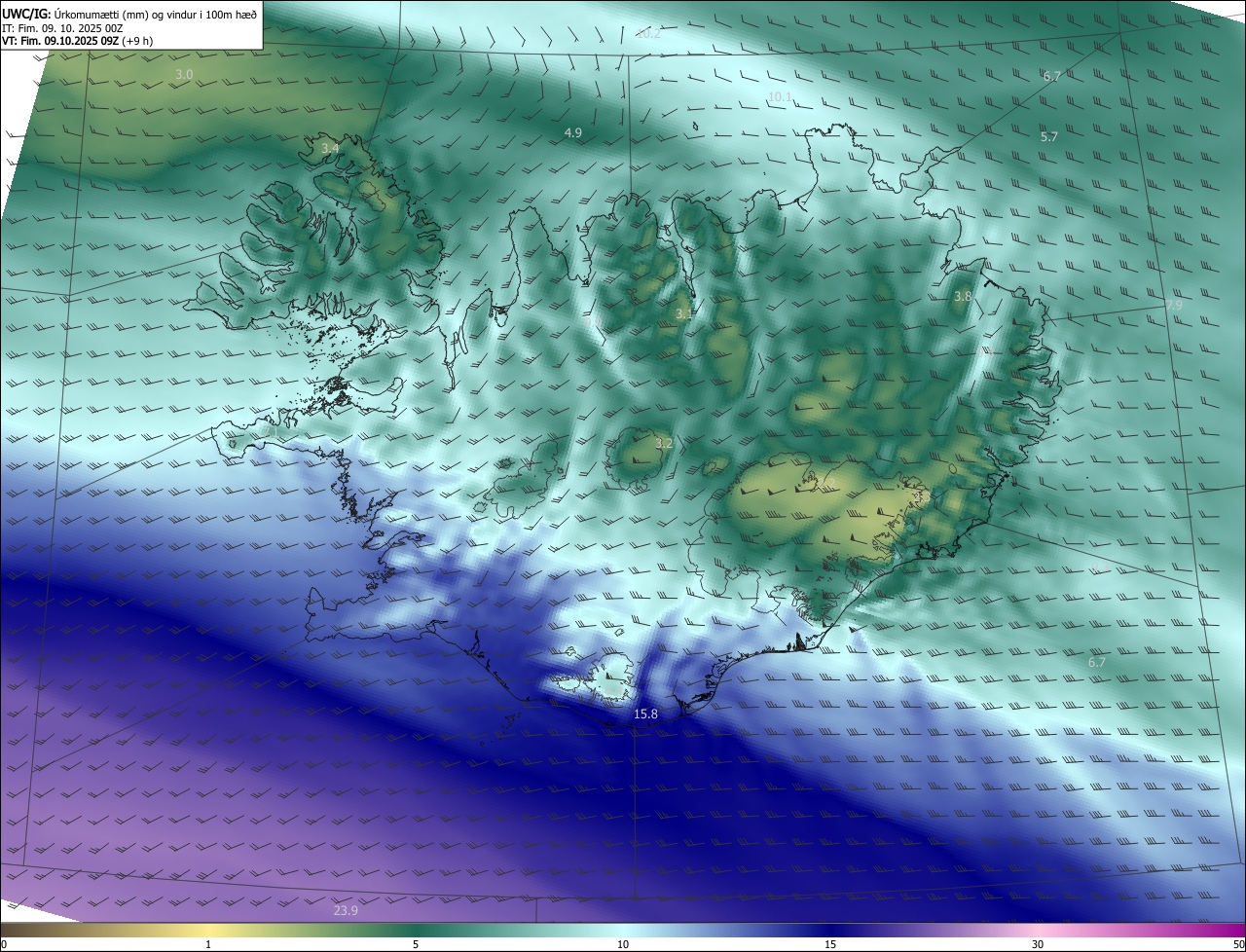Click the 10.2 value label on the map
This screenshot has width=1246, height=952.
[x=648, y=33]
